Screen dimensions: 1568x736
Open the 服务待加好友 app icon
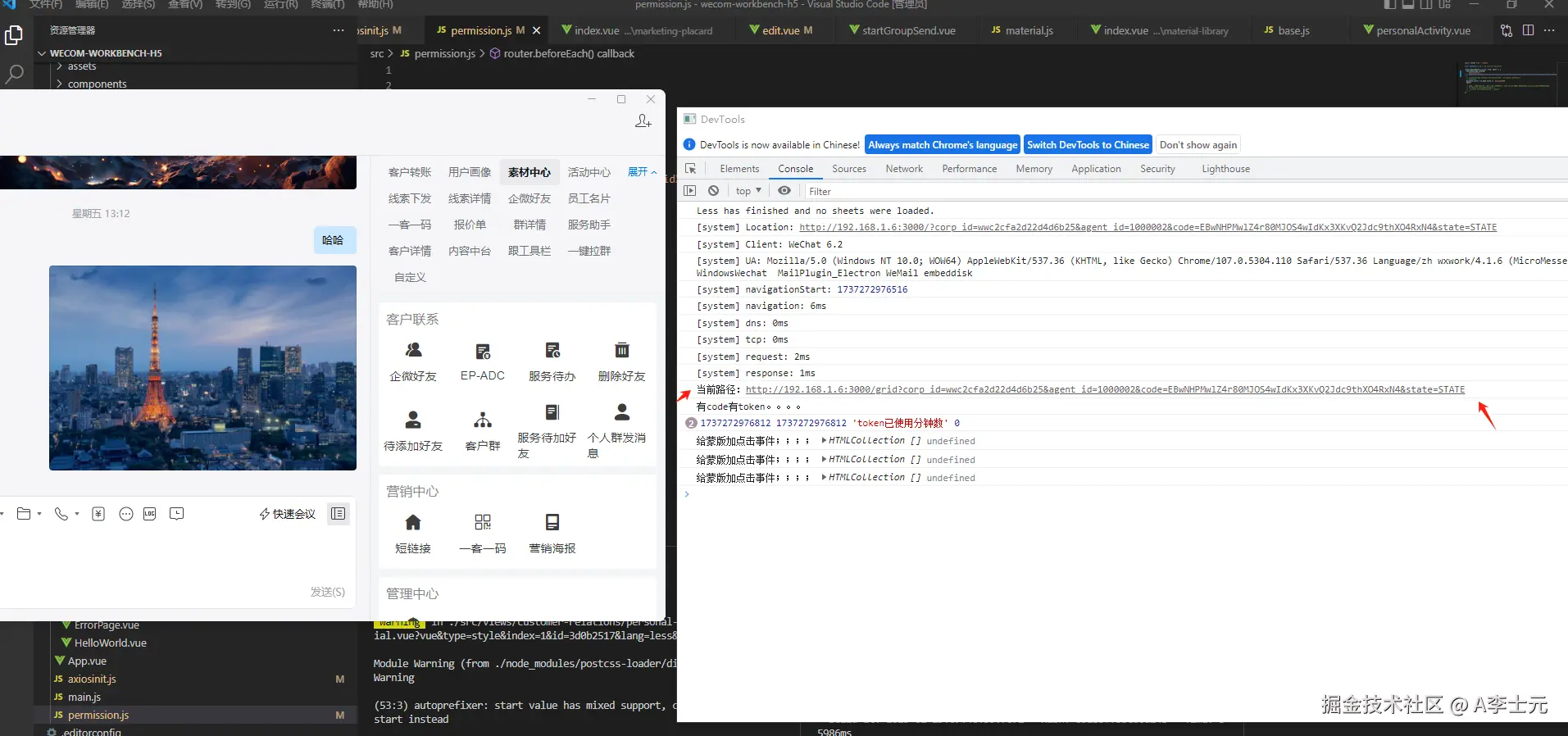tap(552, 412)
